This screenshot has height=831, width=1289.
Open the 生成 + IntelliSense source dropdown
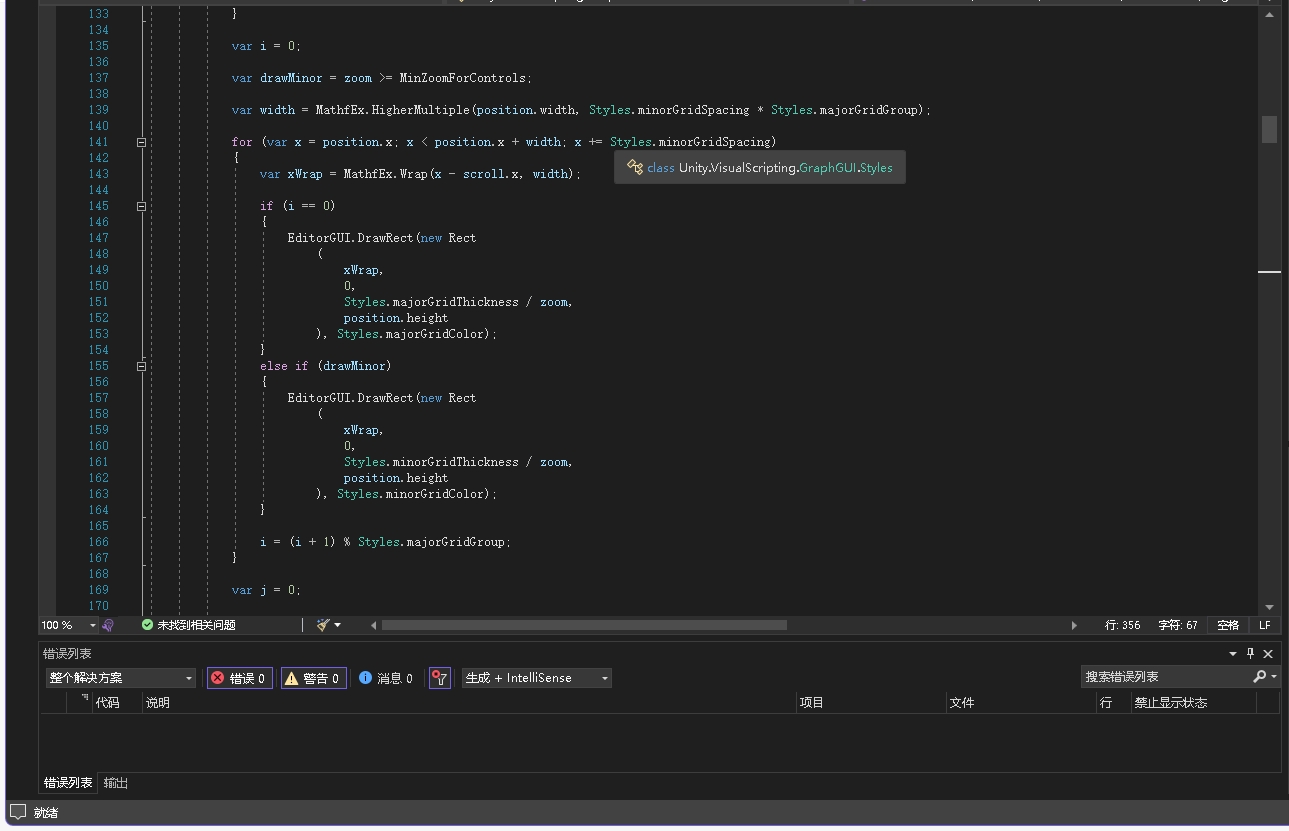pyautogui.click(x=536, y=678)
